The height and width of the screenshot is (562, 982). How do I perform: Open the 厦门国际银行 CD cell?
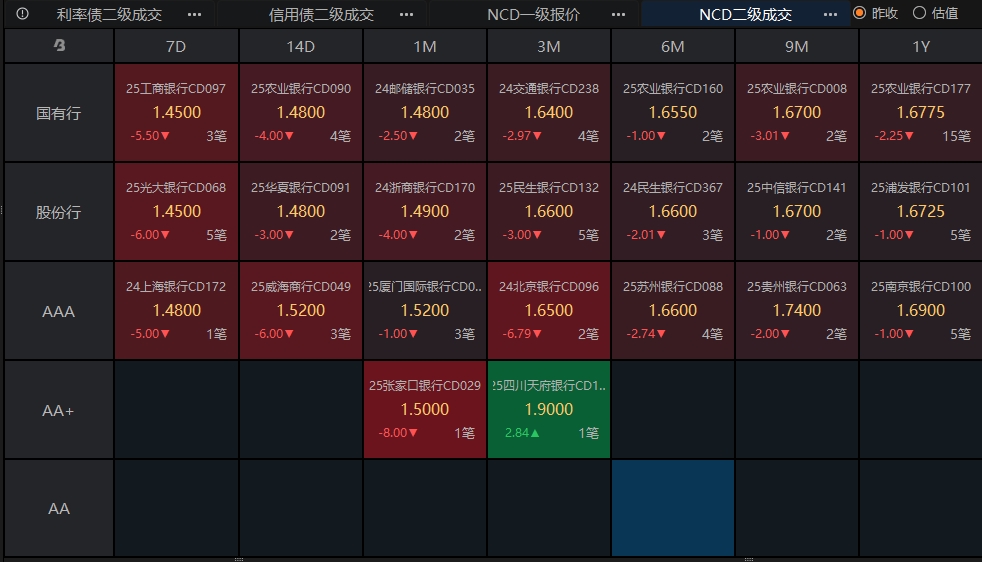click(425, 311)
